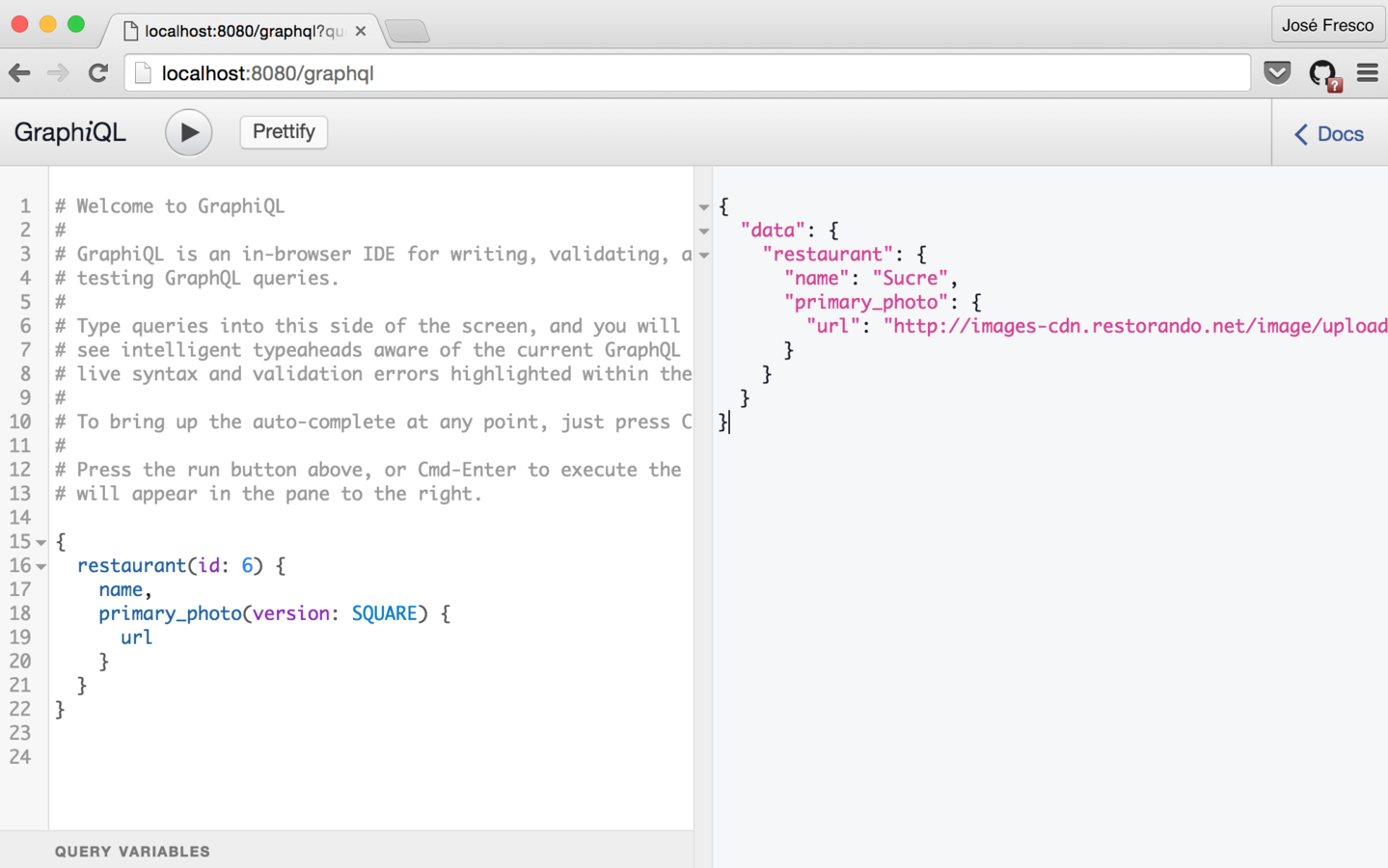1388x868 pixels.
Task: Open the Chrome hamburger menu
Action: click(x=1367, y=72)
